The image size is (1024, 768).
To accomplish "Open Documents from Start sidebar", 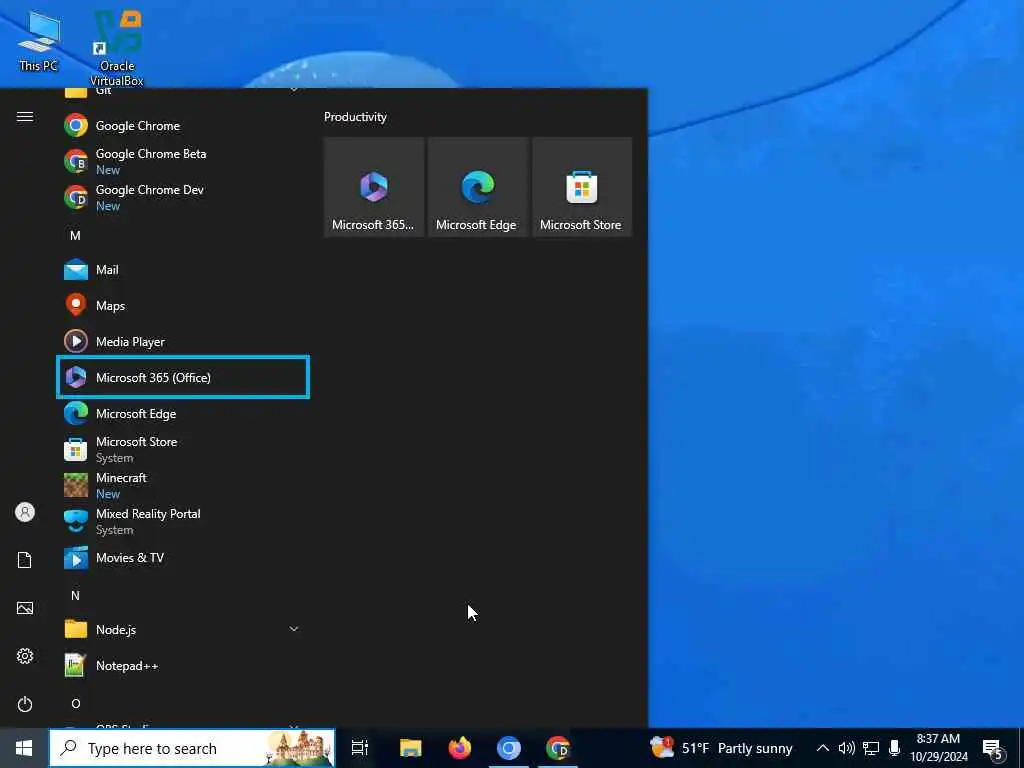I will click(25, 560).
